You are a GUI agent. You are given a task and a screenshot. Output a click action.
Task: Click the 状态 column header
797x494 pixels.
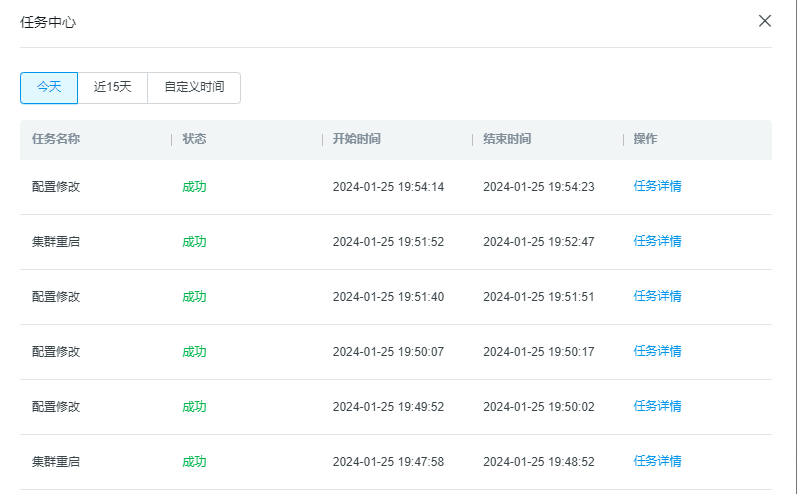194,139
